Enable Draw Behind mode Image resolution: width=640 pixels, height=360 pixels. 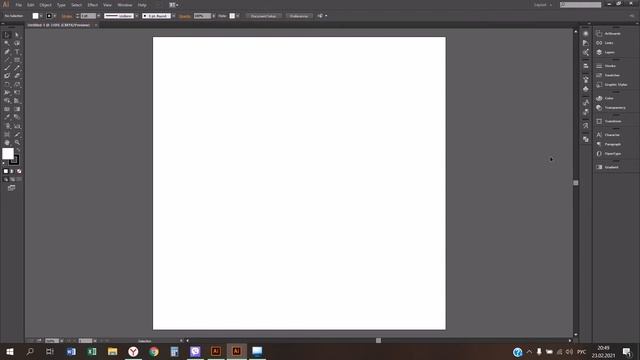point(12,180)
